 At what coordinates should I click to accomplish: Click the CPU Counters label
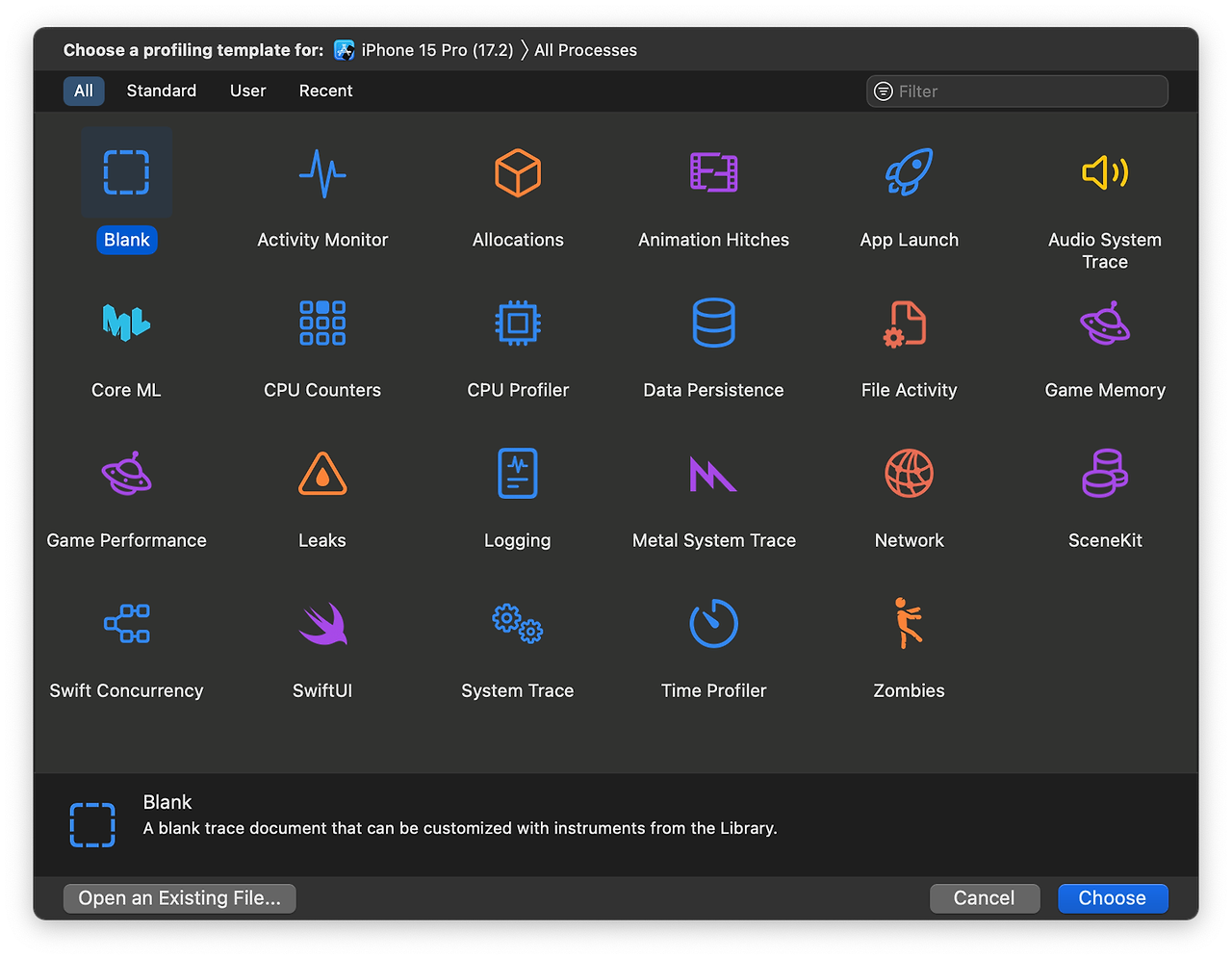[x=322, y=390]
